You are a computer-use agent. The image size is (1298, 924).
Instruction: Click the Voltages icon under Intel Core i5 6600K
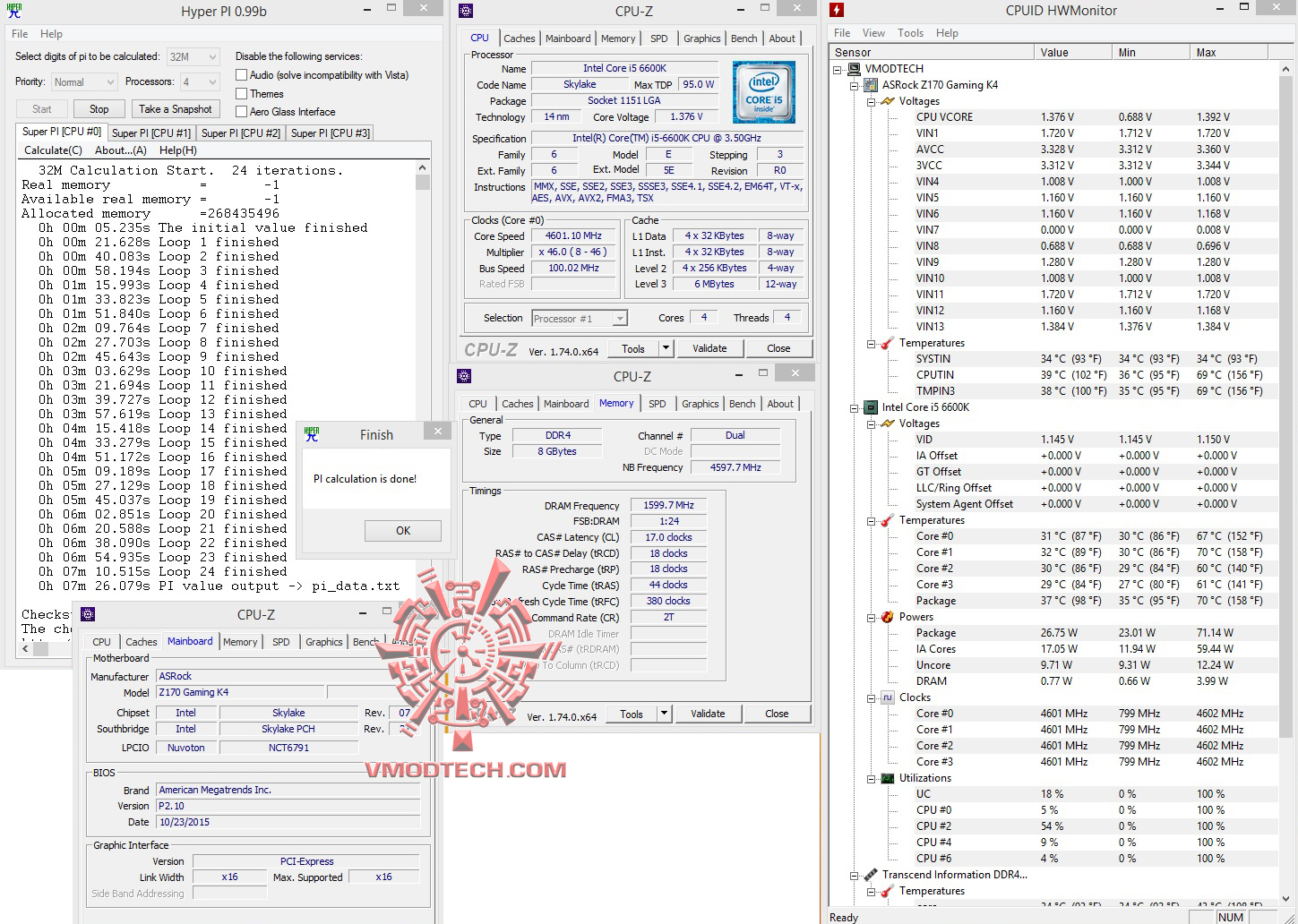coord(888,423)
